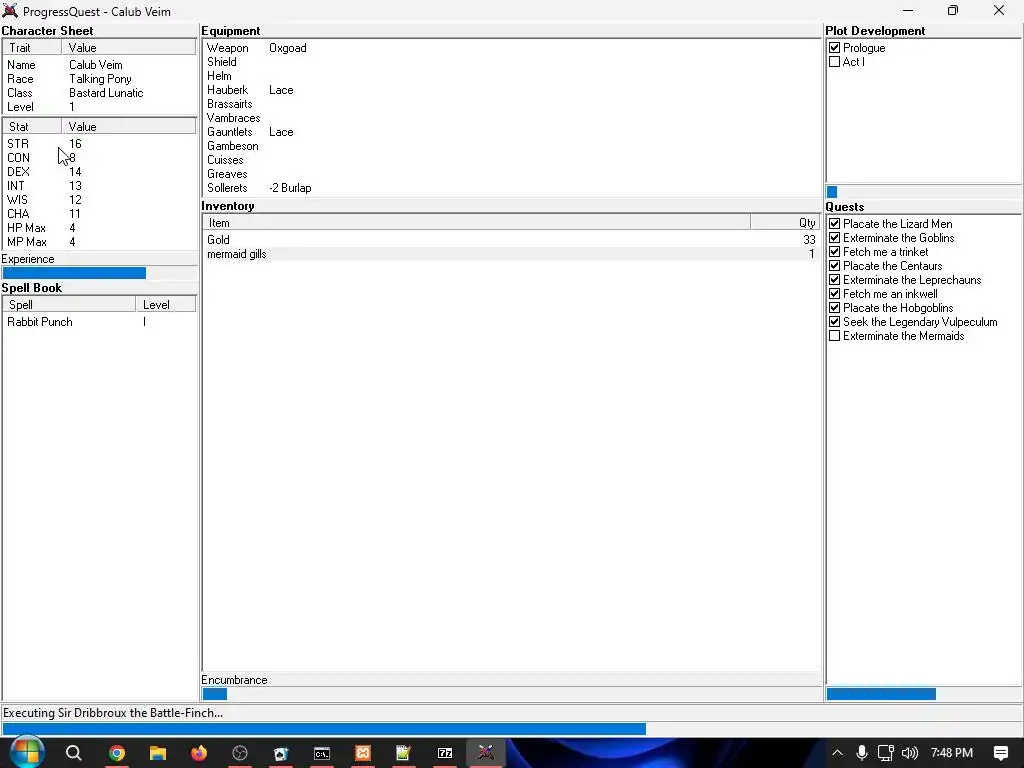The width and height of the screenshot is (1024, 768).
Task: Click the Spell column header
Action: click(69, 305)
